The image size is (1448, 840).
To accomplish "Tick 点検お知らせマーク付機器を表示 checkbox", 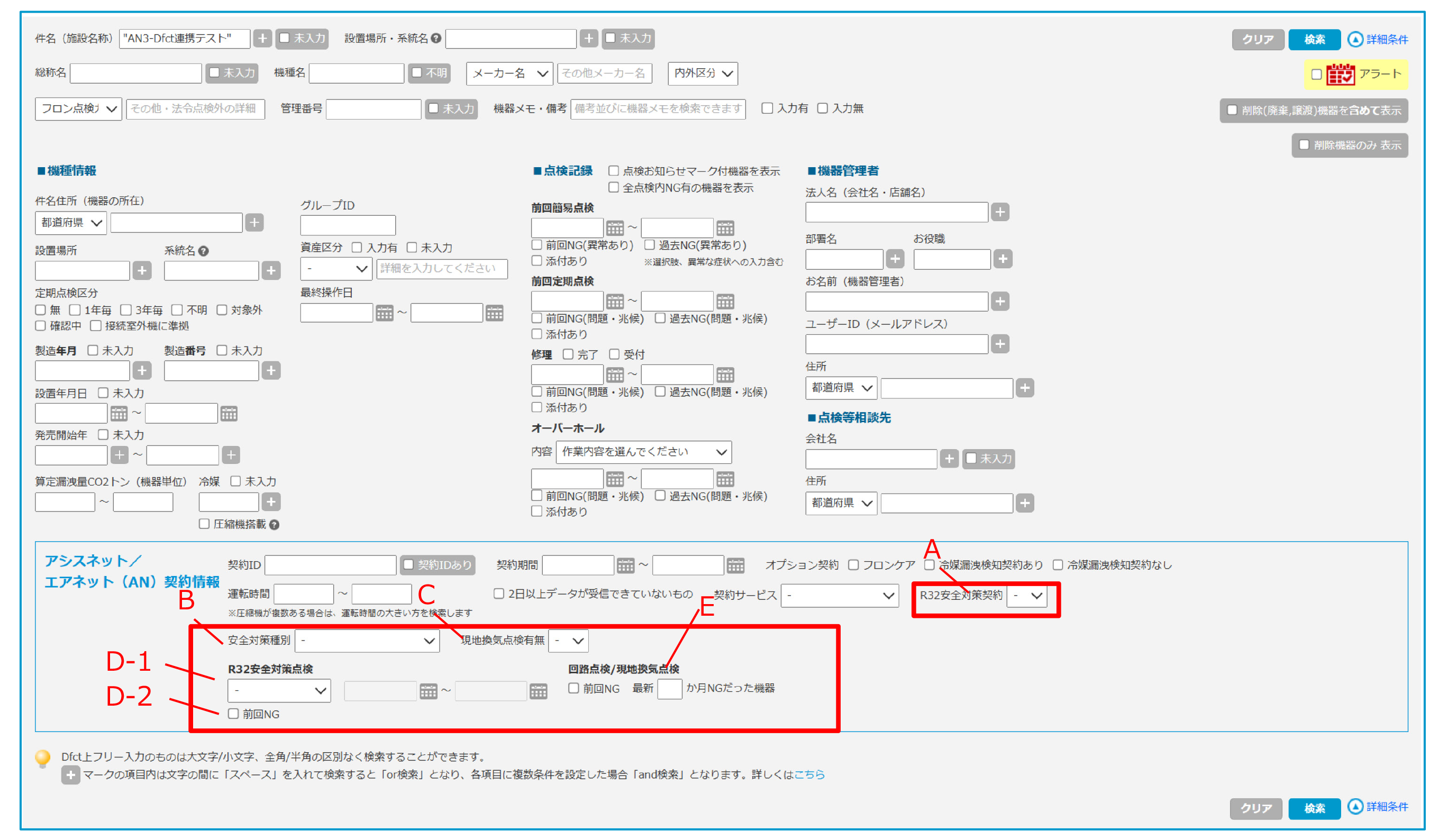I will (614, 171).
